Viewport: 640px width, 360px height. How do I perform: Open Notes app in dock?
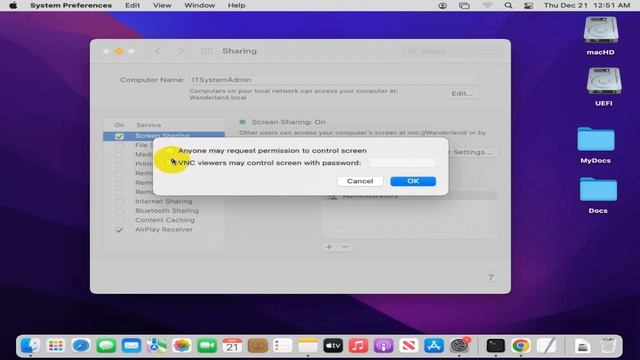(x=308, y=346)
